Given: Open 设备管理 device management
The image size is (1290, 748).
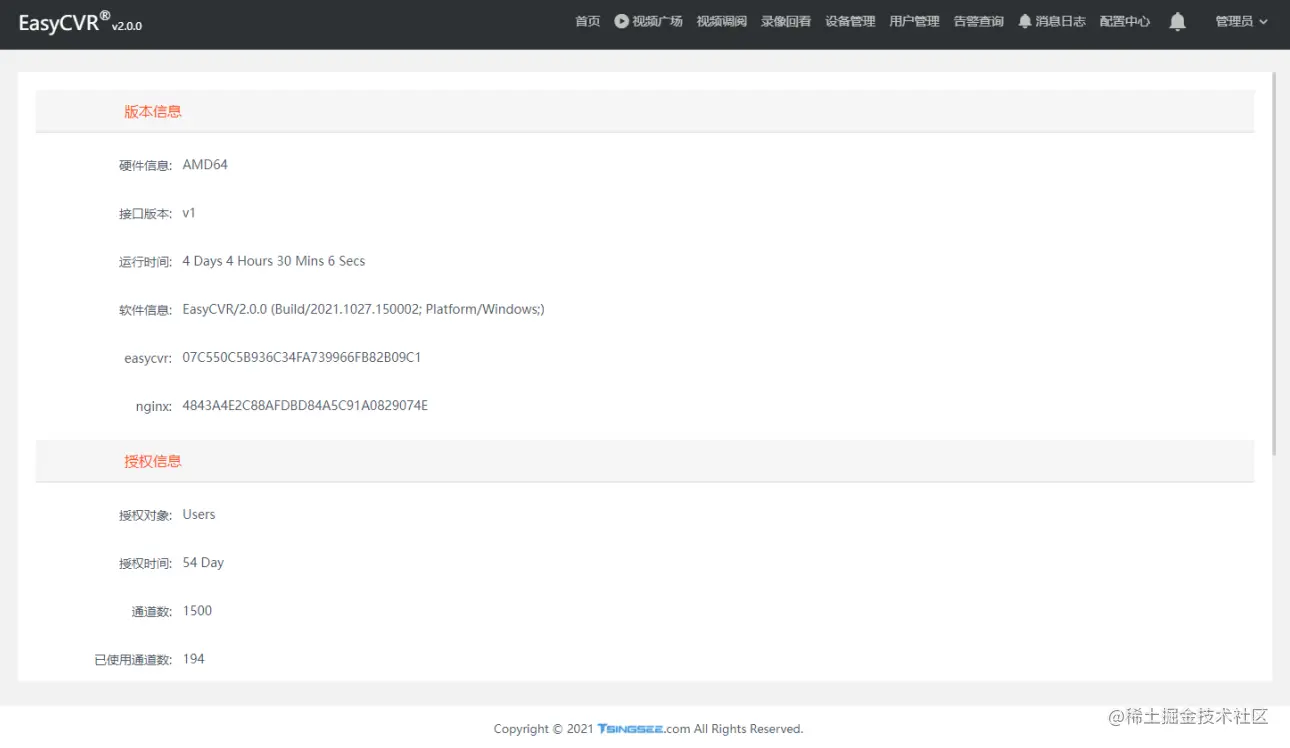Looking at the screenshot, I should click(x=850, y=21).
